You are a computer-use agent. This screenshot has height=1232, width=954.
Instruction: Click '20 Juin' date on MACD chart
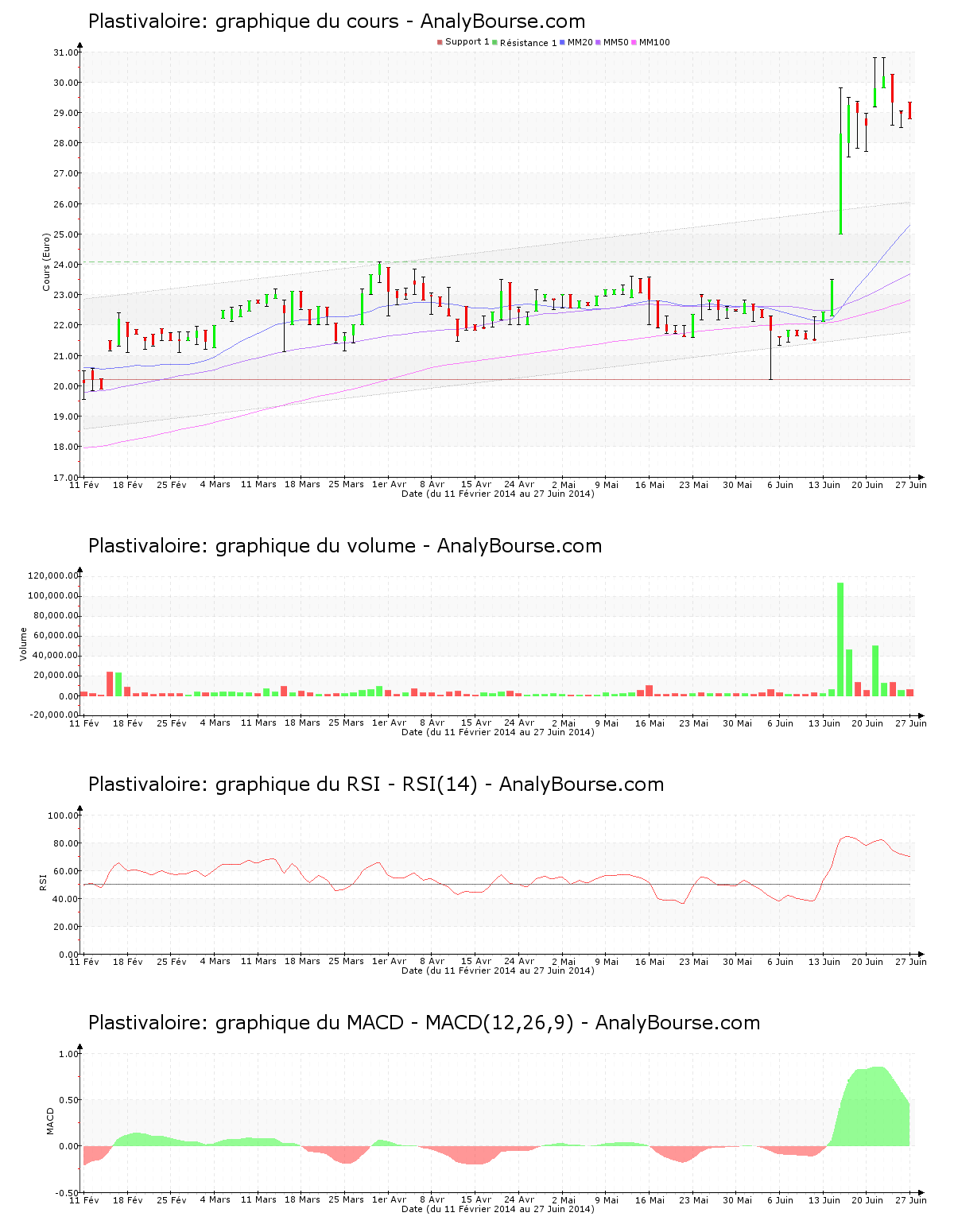[x=867, y=1199]
